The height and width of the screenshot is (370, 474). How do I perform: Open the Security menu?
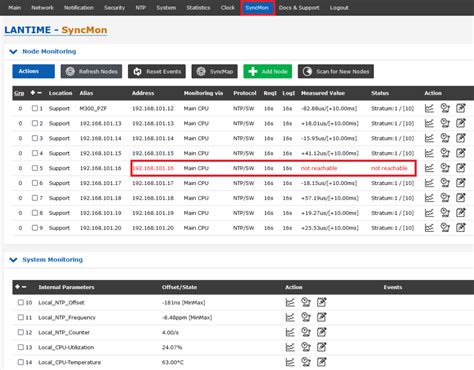click(x=114, y=8)
